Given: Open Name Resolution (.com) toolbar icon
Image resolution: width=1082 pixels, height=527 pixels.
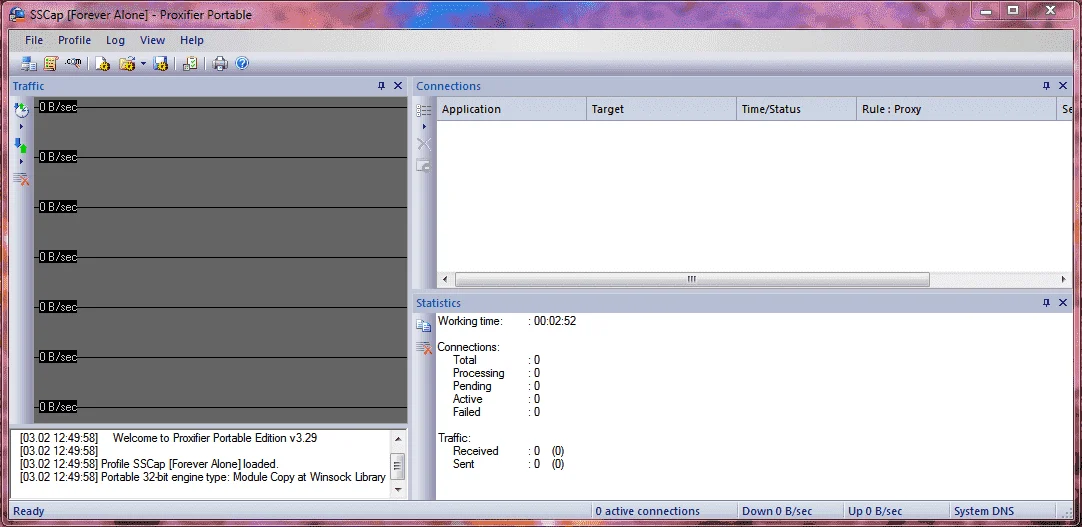Looking at the screenshot, I should (x=73, y=63).
